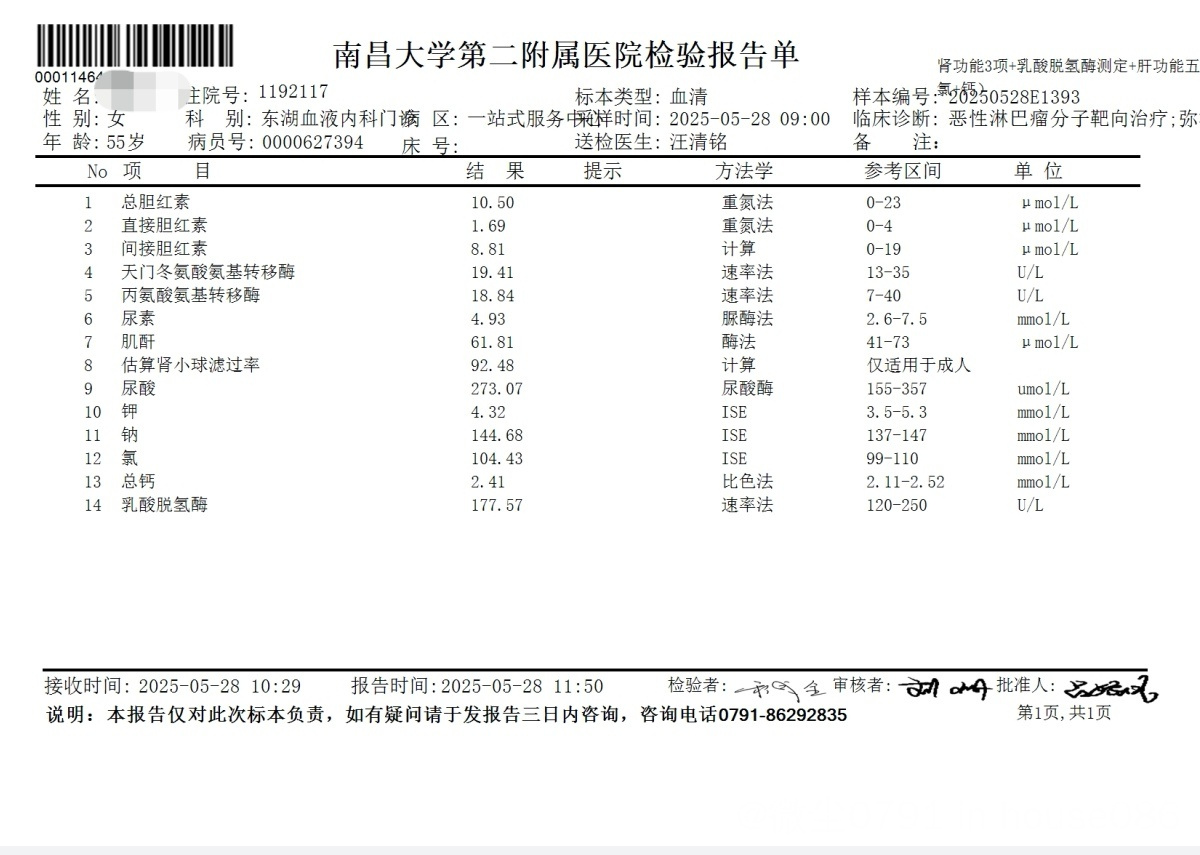Select the 总钙 result "2.41"
This screenshot has height=855, width=1200.
click(488, 481)
